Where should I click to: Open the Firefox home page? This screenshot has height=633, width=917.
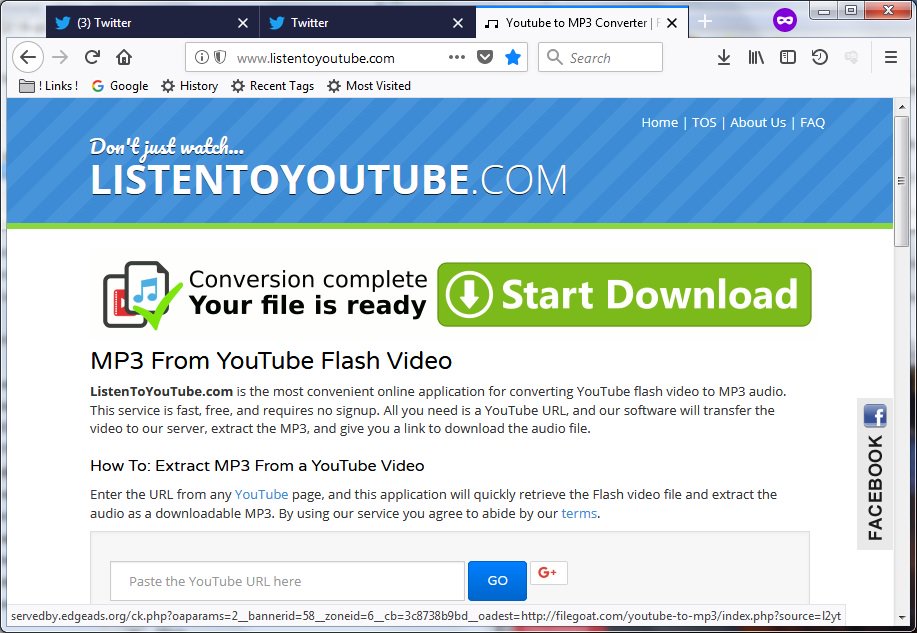[x=124, y=57]
